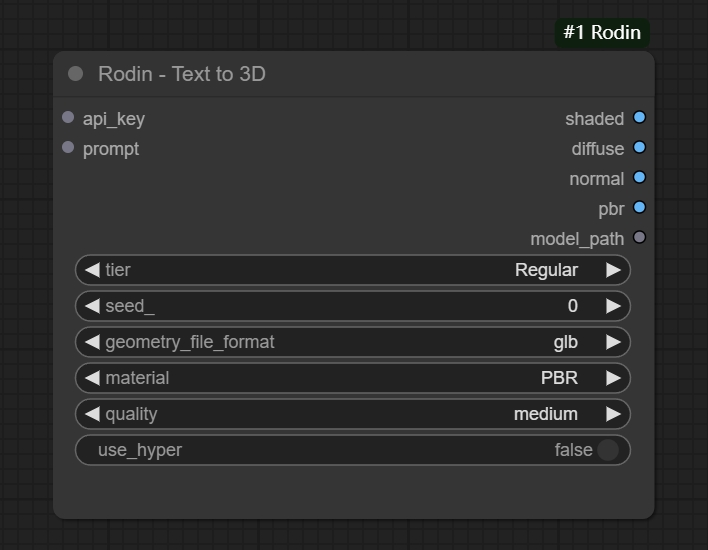
Task: Click the shaded output label
Action: [x=595, y=119]
